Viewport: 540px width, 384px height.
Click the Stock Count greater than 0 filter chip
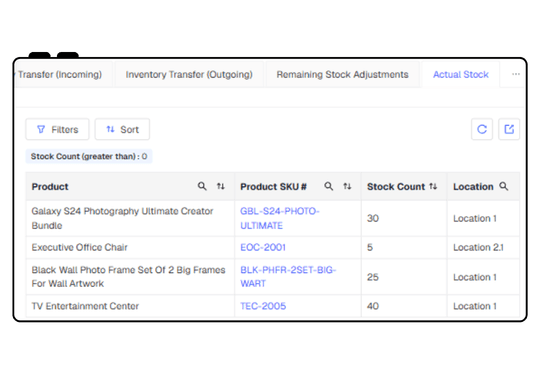(89, 156)
